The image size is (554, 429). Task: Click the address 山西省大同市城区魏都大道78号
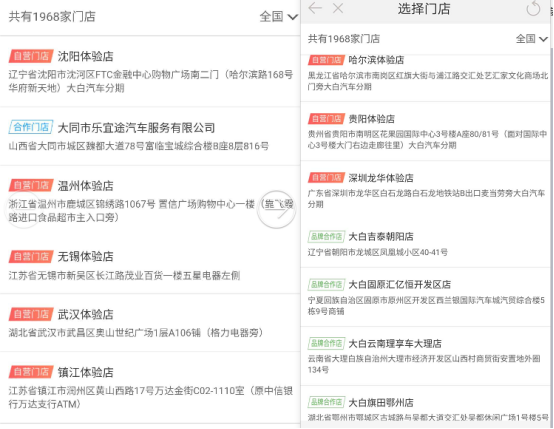pos(138,146)
